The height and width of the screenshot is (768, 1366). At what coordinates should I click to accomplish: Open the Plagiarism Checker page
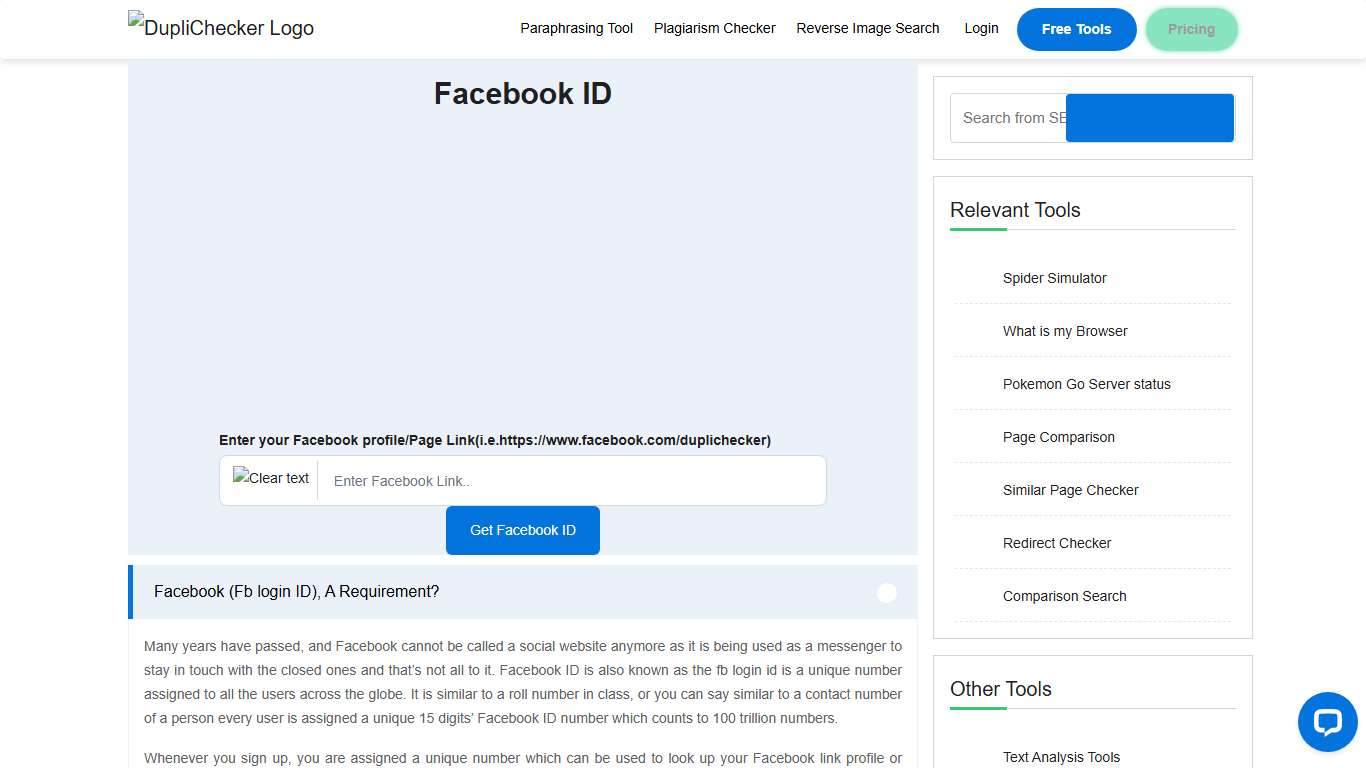coord(714,28)
